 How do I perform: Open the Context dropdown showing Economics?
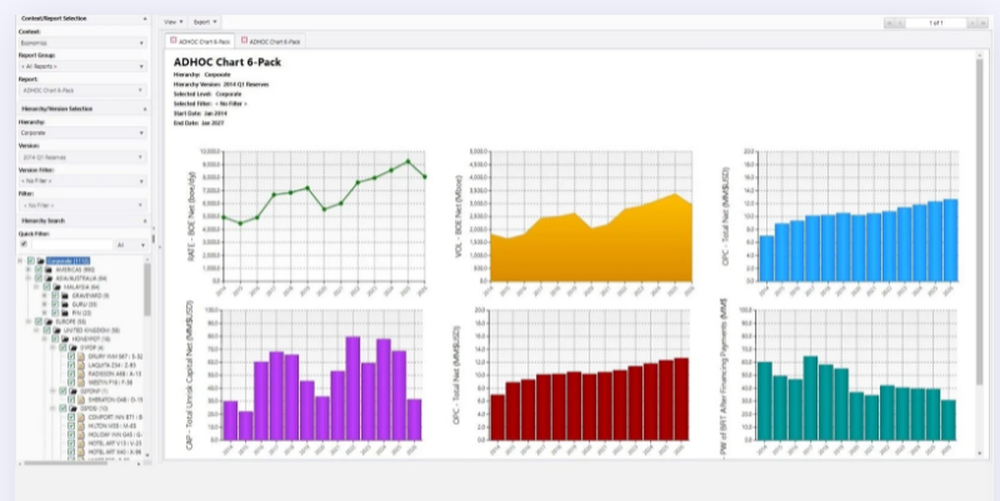83,43
